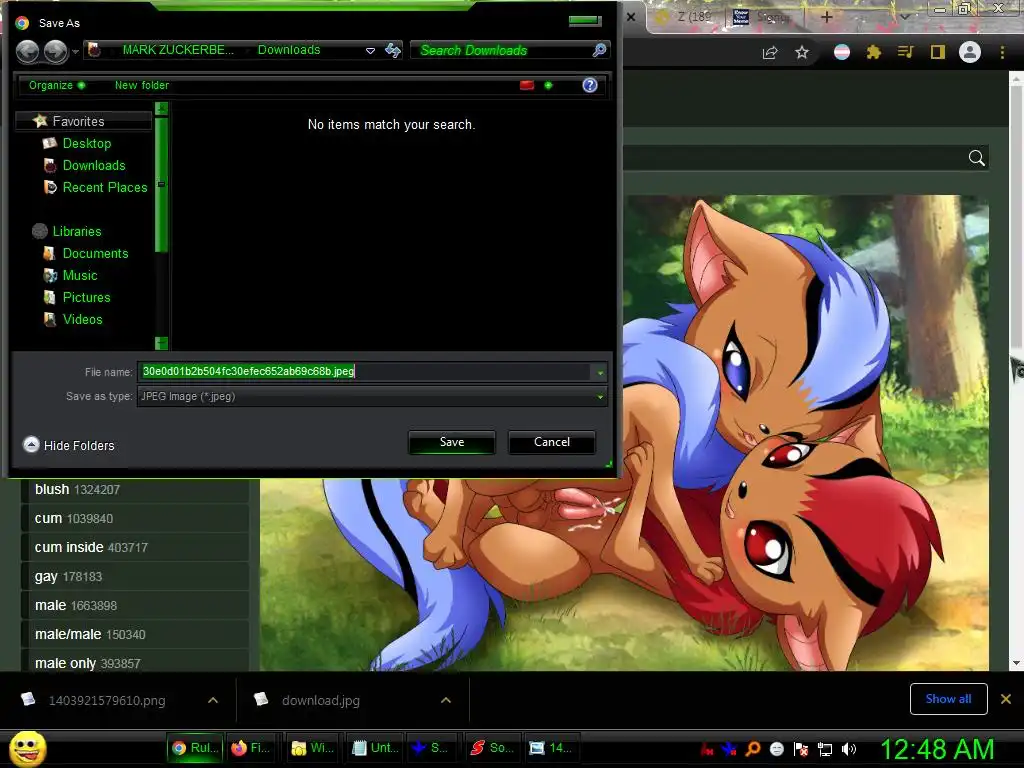This screenshot has height=768, width=1024.
Task: Select the Downloads breadcrumb in address bar
Action: tap(289, 50)
